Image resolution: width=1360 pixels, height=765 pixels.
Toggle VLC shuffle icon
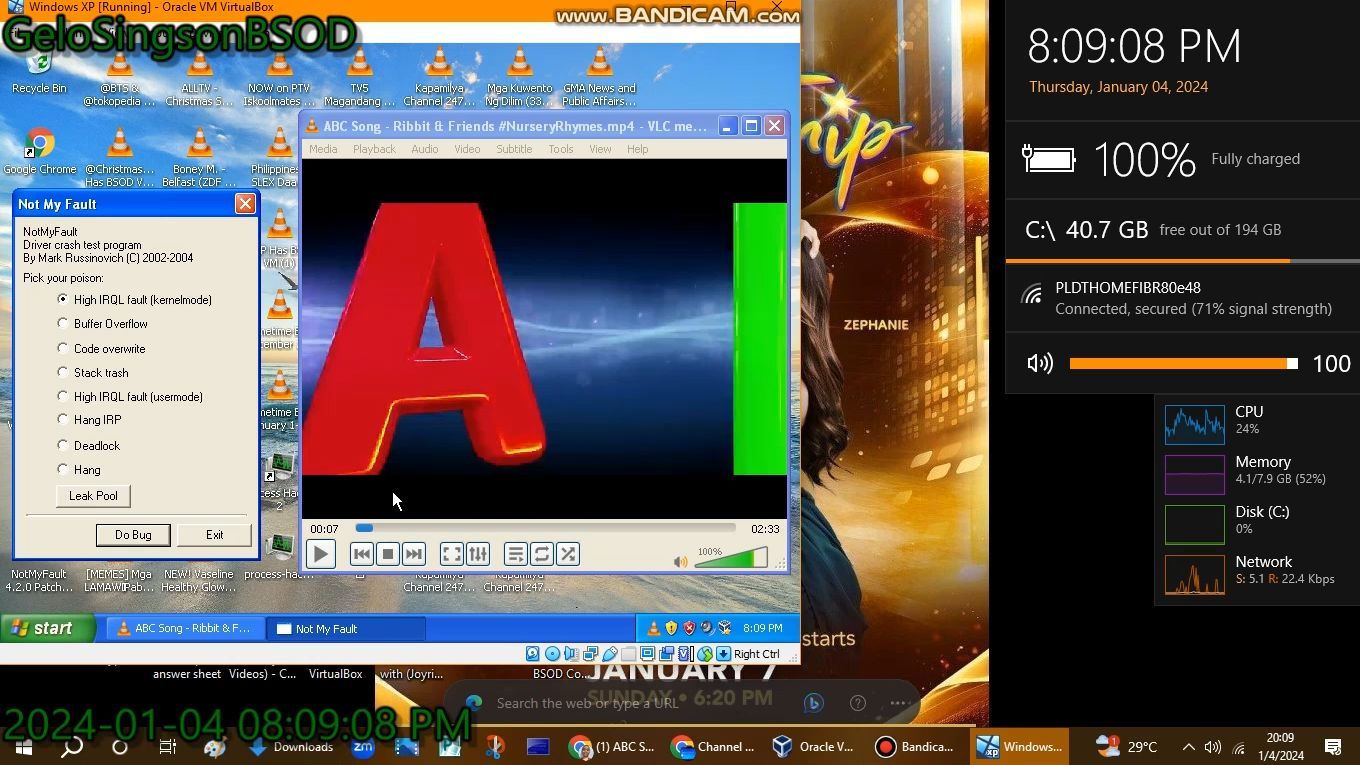(x=568, y=554)
